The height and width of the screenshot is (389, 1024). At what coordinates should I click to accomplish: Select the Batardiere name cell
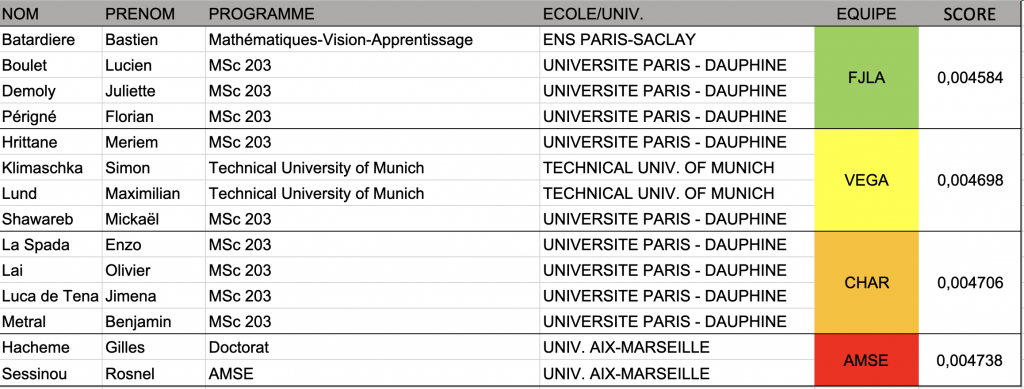click(51, 40)
